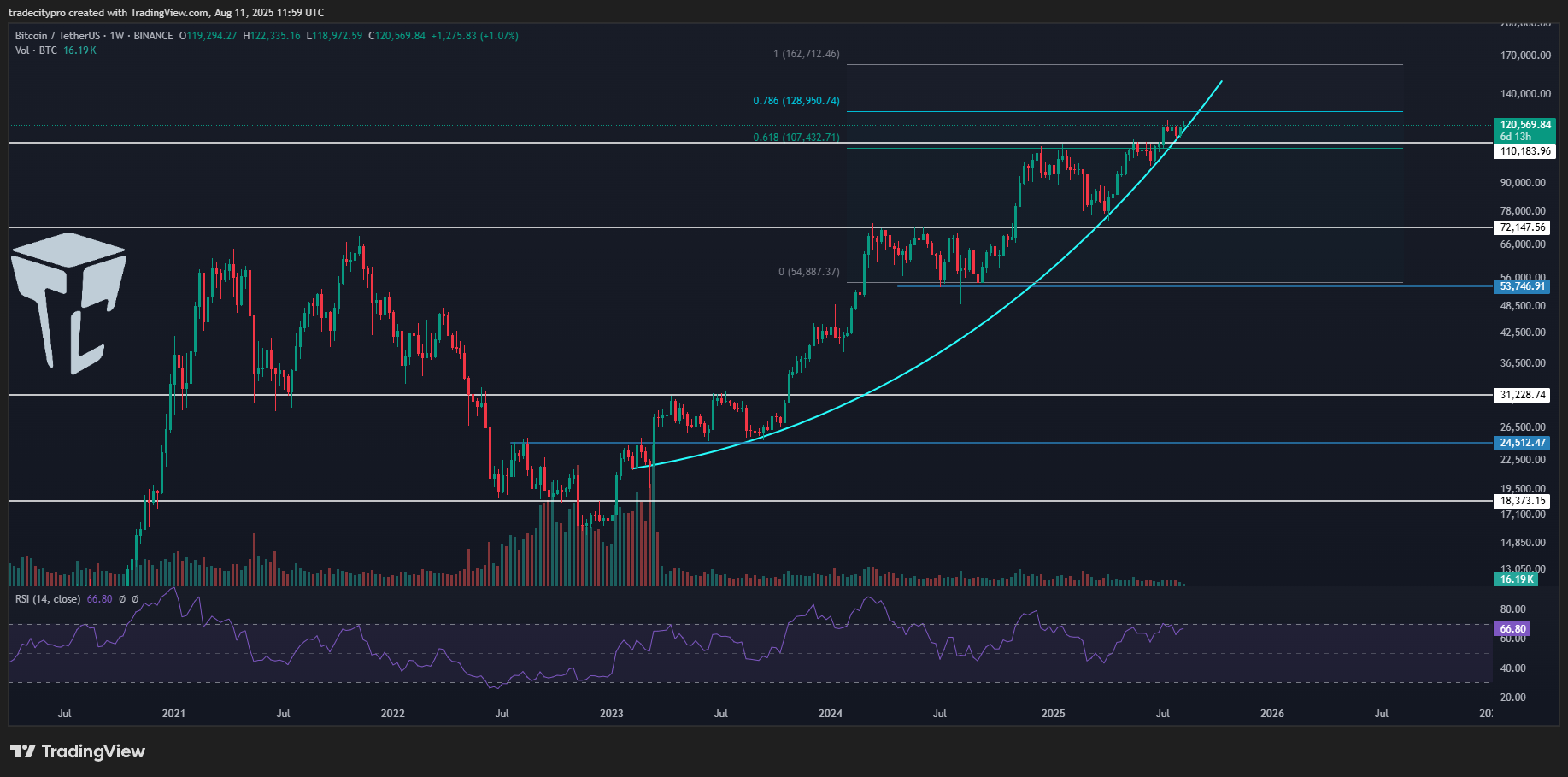Click the 48,500.00 price axis label
1568x777 pixels.
(1523, 306)
